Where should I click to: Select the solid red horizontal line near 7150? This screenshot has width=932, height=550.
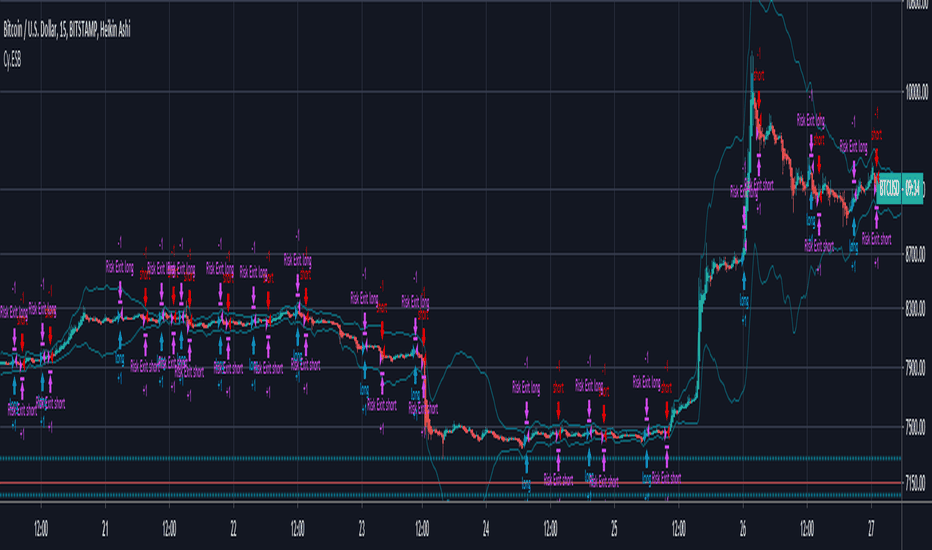point(451,483)
